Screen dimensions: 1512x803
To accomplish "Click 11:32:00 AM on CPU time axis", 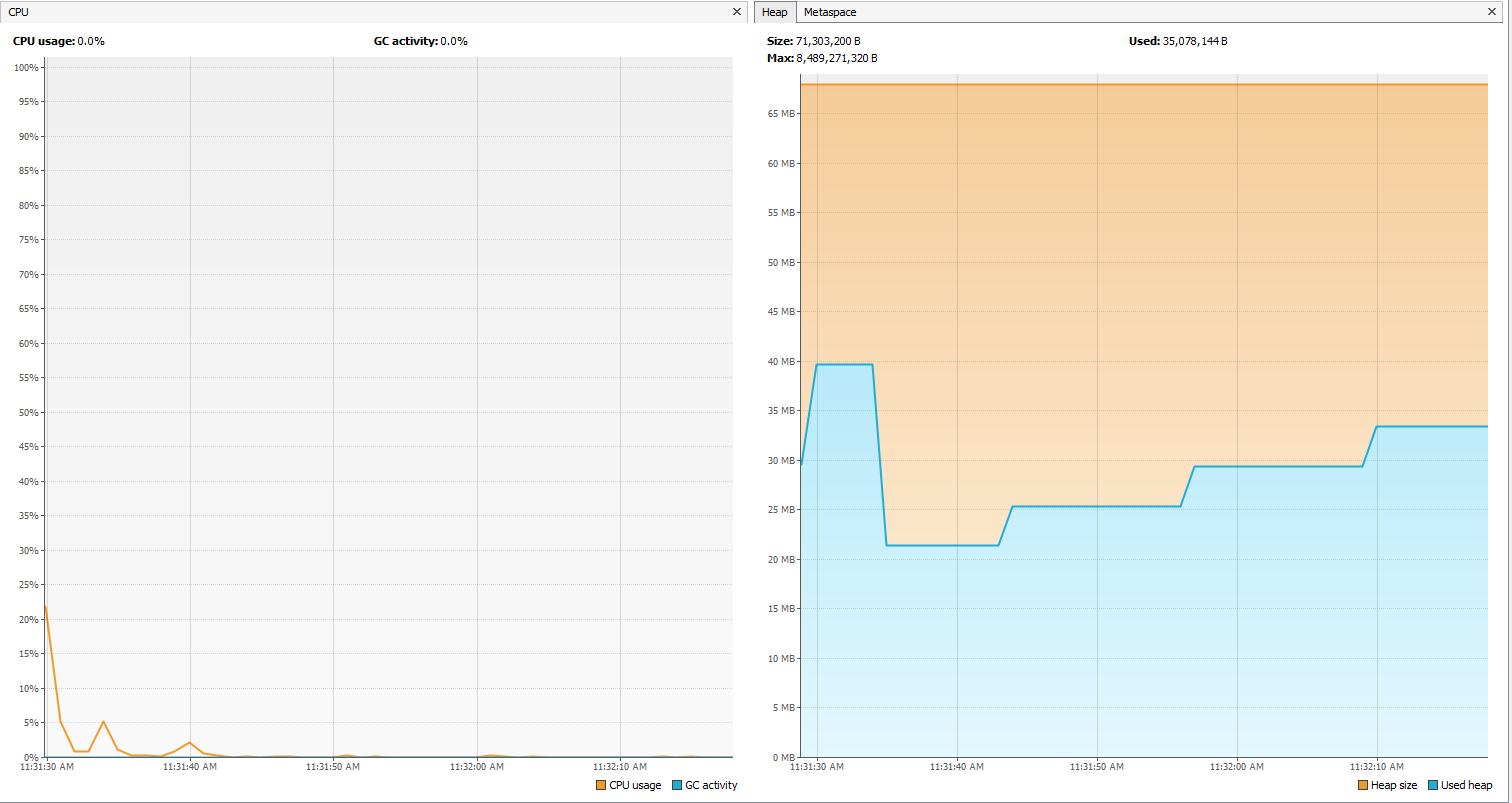I will tap(477, 767).
